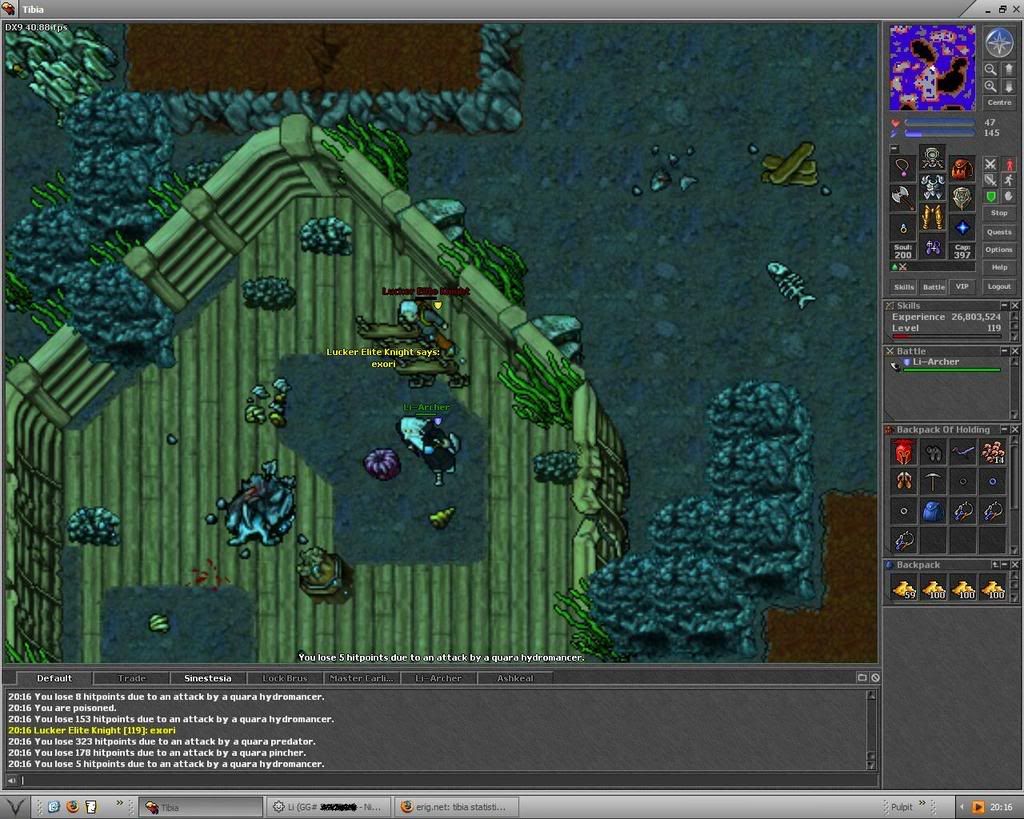Click the minimap view
The image size is (1024, 819).
[932, 67]
